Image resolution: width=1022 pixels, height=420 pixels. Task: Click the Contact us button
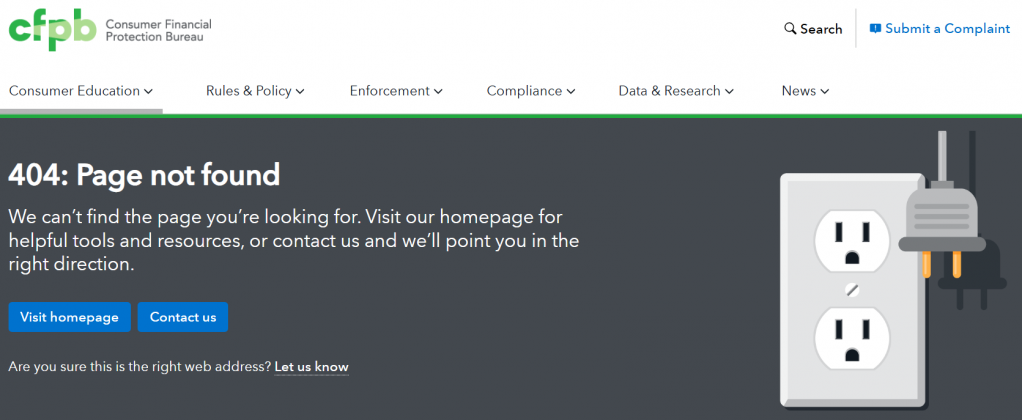tap(183, 317)
